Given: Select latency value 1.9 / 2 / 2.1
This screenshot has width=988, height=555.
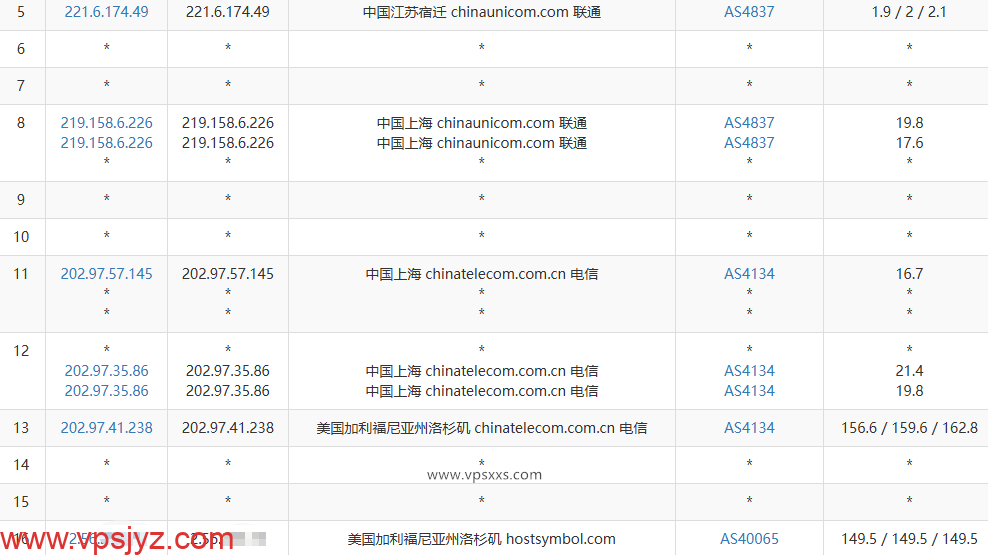Looking at the screenshot, I should pyautogui.click(x=909, y=12).
